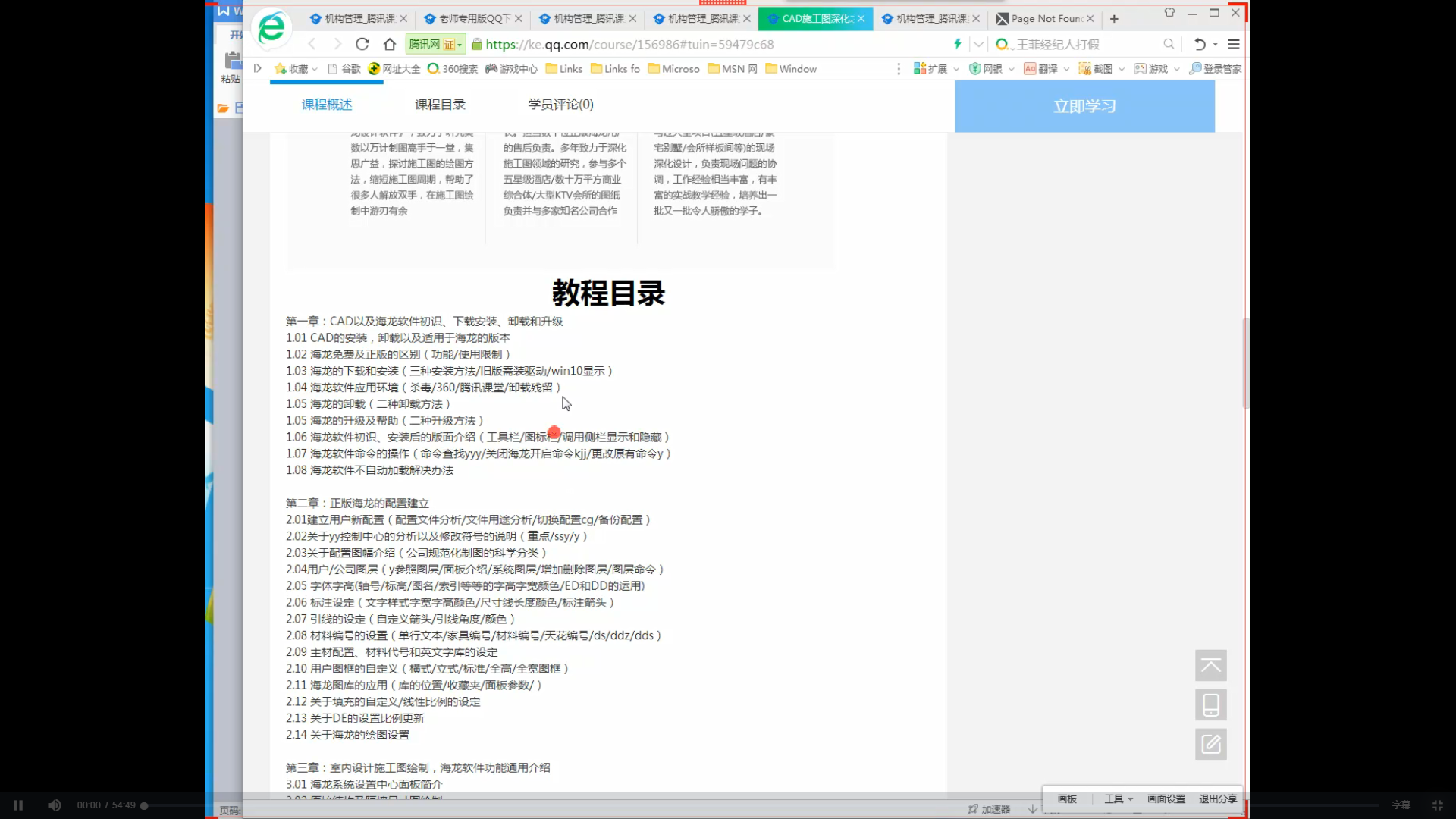
Task: Expand the 网银 dropdown
Action: click(1011, 69)
